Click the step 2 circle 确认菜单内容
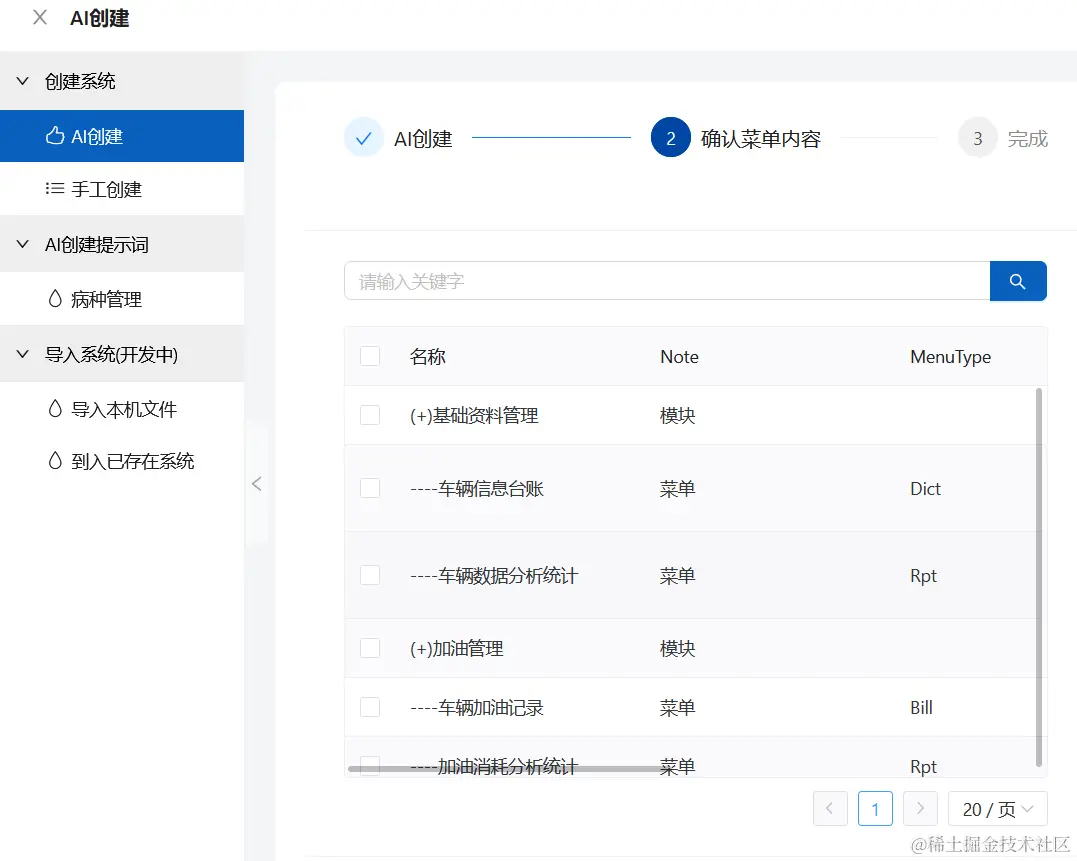The image size is (1077, 861). [x=670, y=138]
